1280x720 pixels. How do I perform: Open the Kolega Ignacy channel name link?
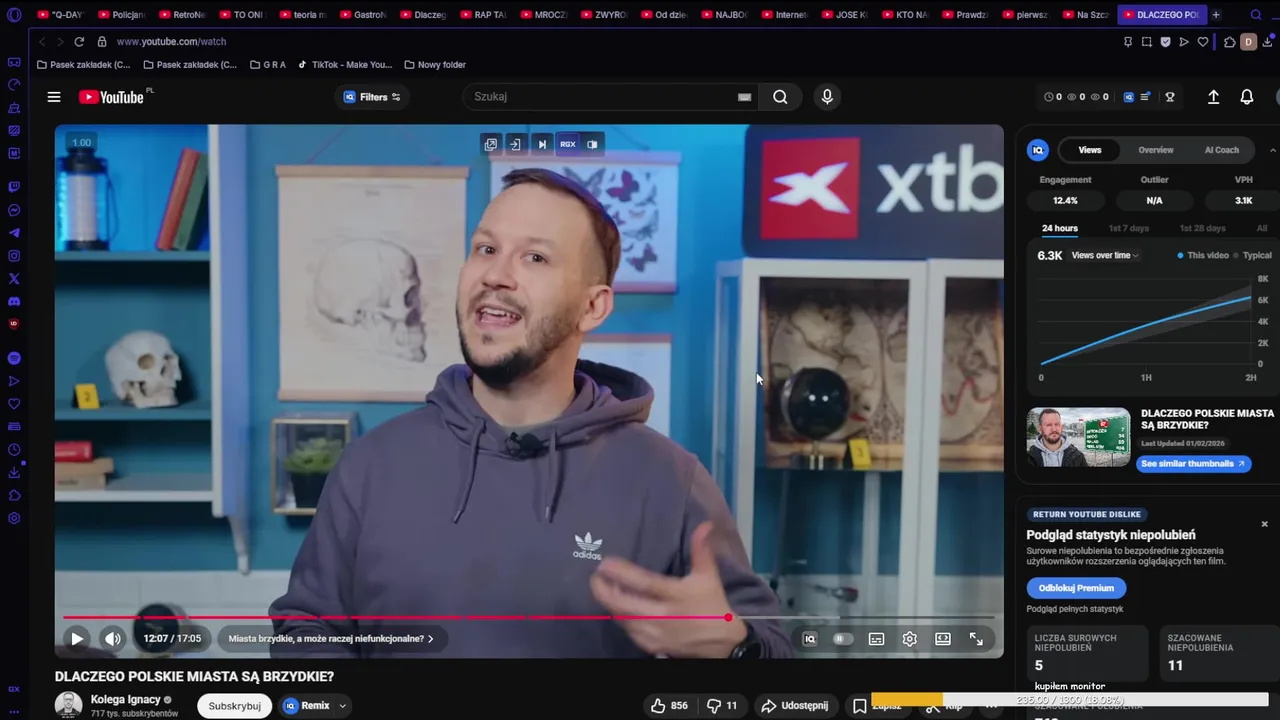126,700
